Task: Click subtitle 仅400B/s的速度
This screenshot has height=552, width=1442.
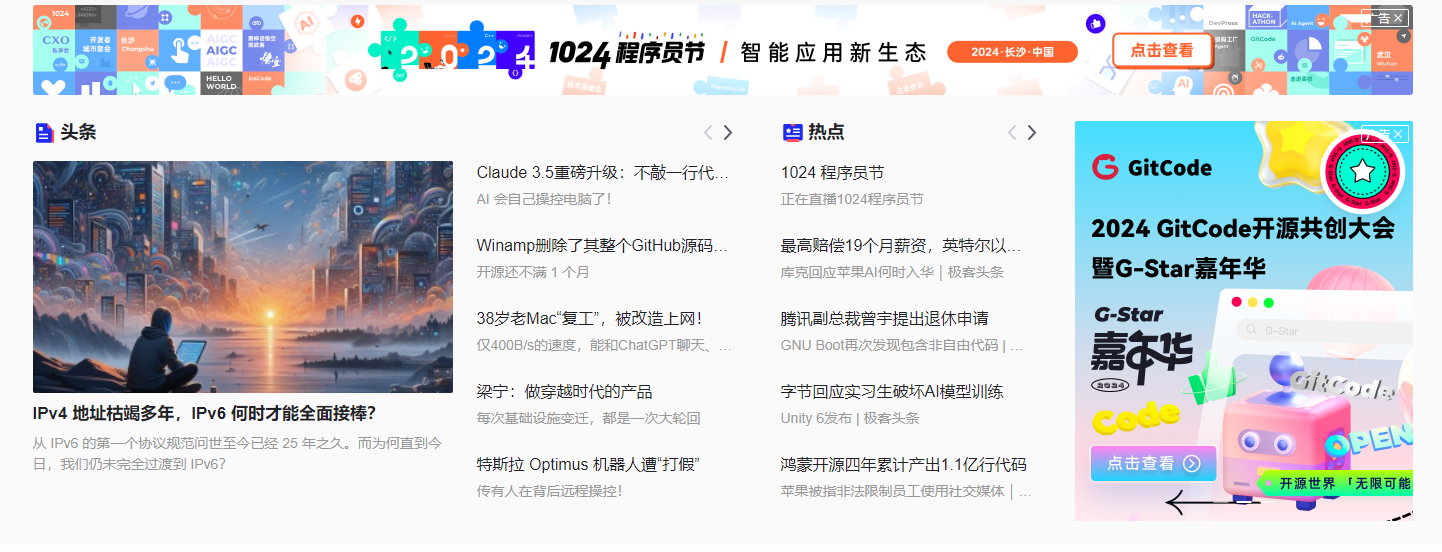Action: 604,345
